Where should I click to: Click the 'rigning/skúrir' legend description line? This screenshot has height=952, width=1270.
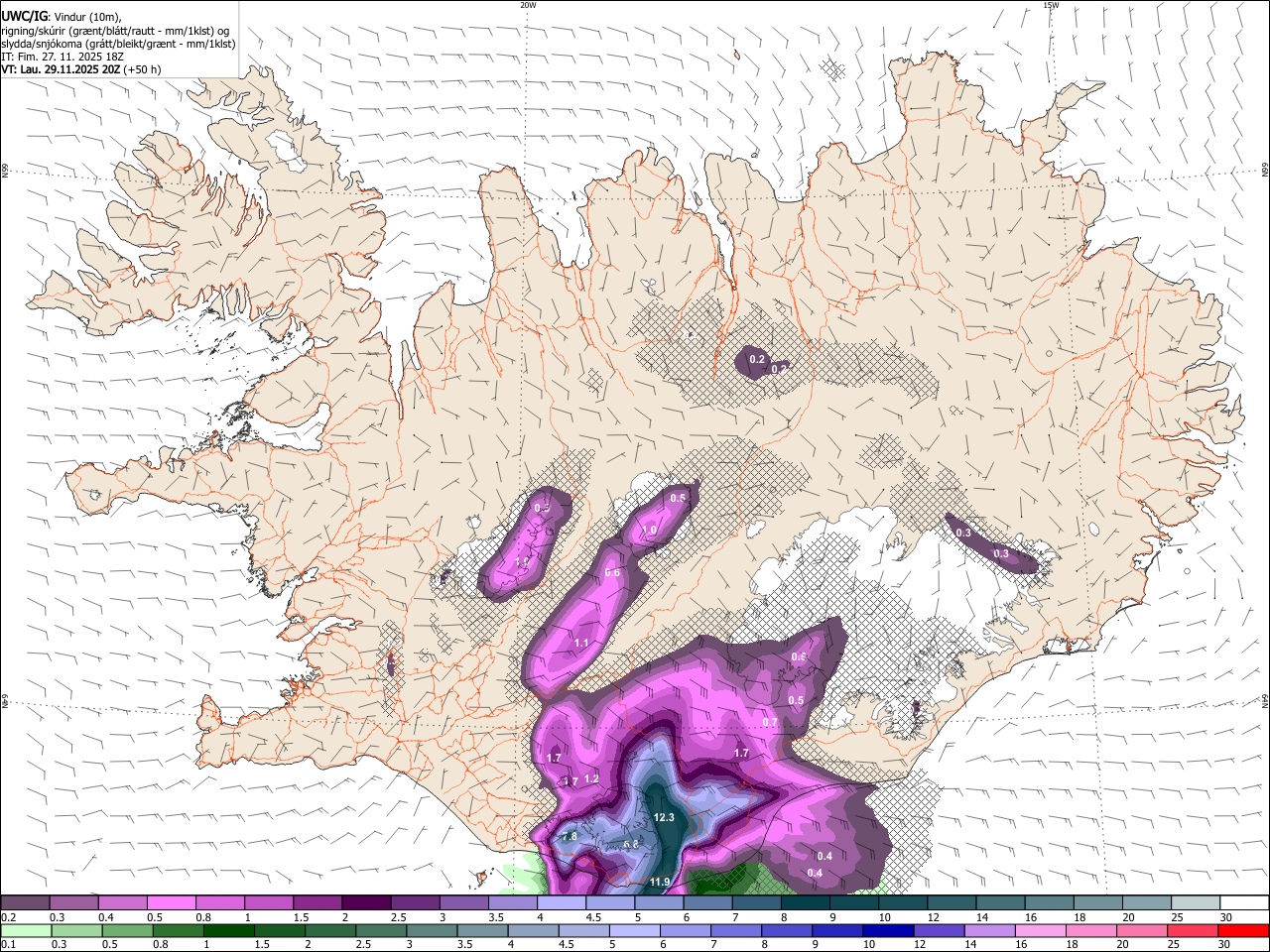tap(115, 31)
